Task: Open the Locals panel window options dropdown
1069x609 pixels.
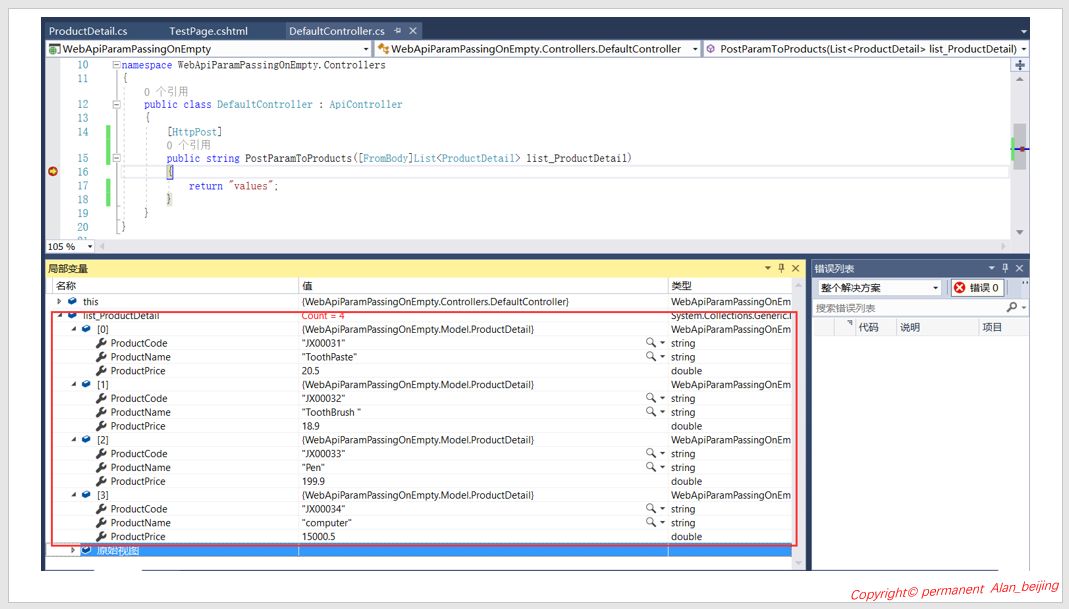Action: tap(768, 268)
